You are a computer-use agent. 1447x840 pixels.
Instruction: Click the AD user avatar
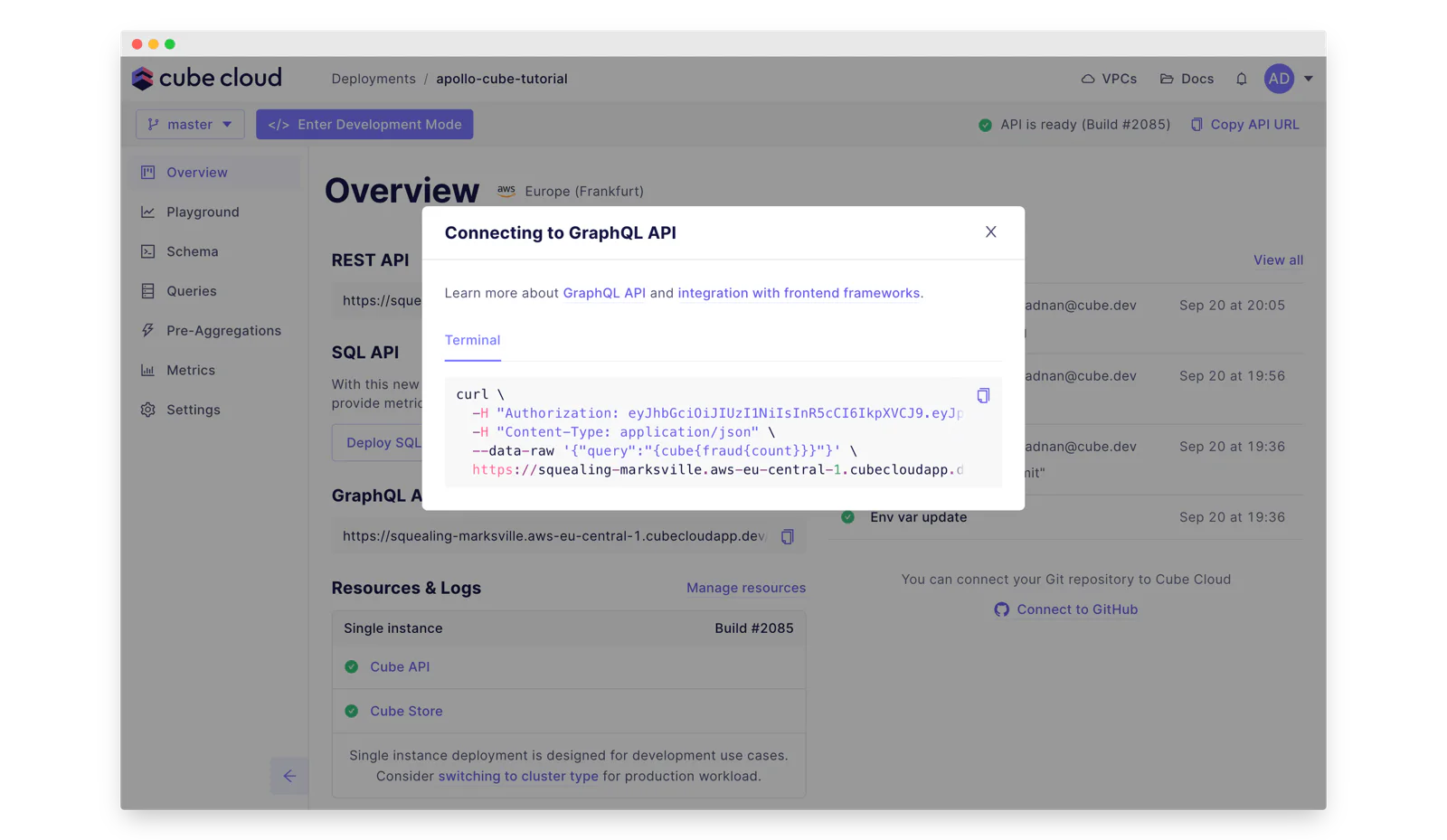(1279, 79)
